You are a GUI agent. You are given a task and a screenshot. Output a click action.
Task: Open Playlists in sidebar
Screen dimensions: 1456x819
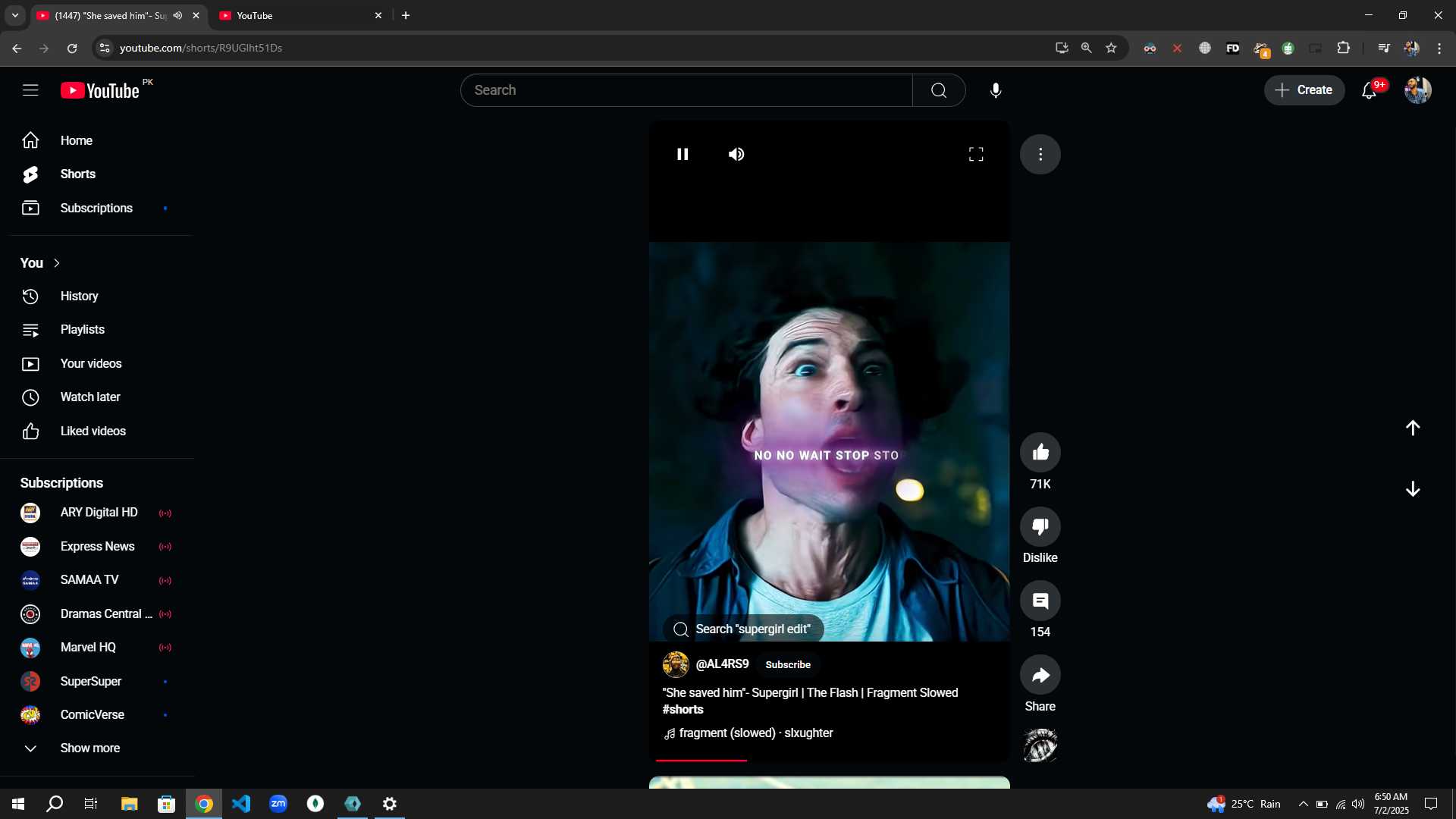[x=97, y=330]
